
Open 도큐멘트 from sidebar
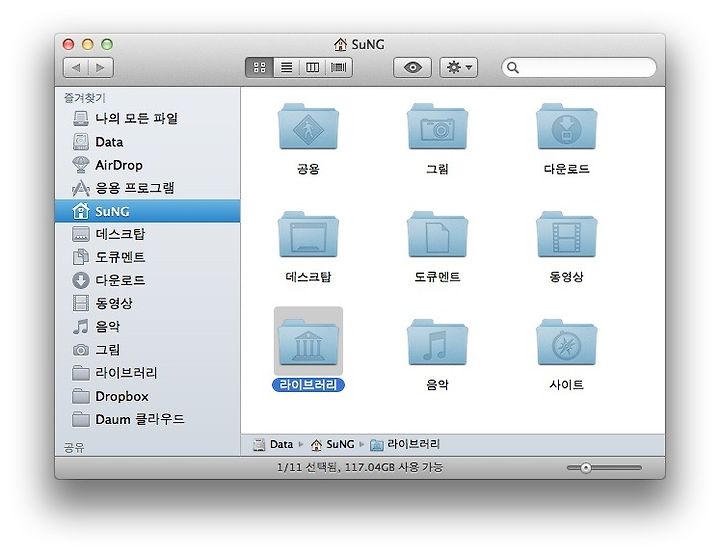147,257
